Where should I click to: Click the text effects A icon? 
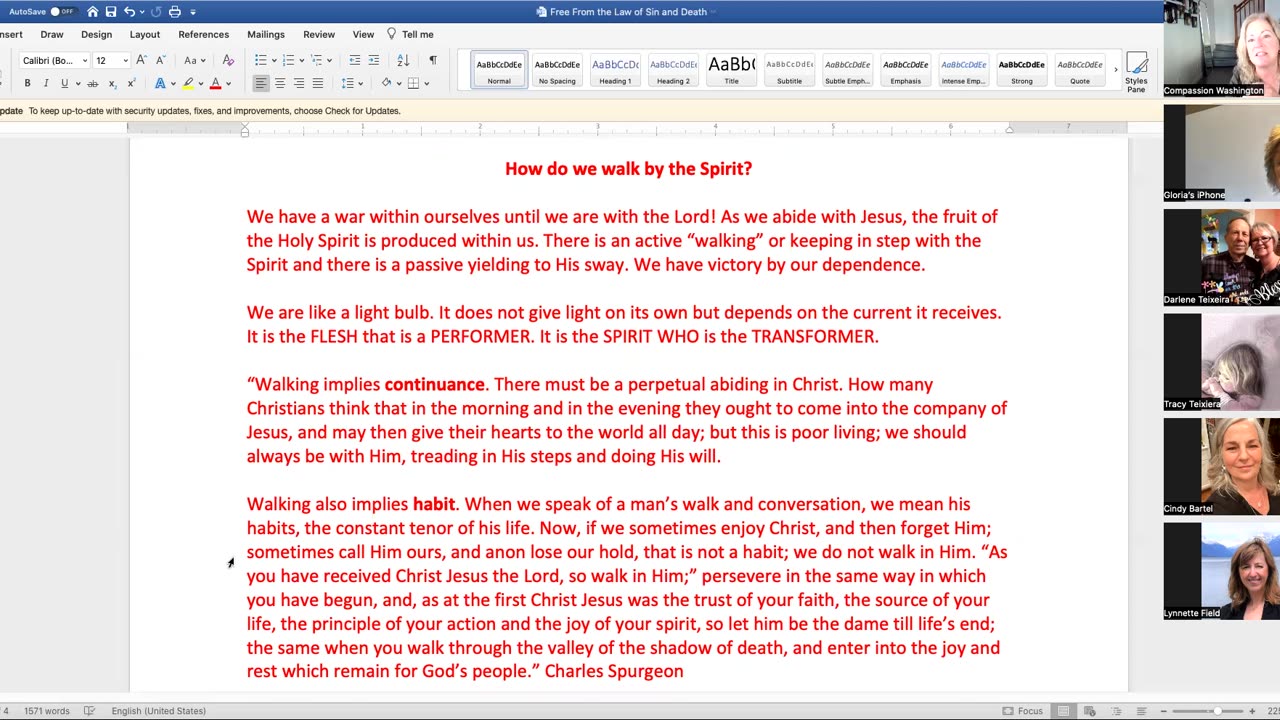tap(159, 83)
